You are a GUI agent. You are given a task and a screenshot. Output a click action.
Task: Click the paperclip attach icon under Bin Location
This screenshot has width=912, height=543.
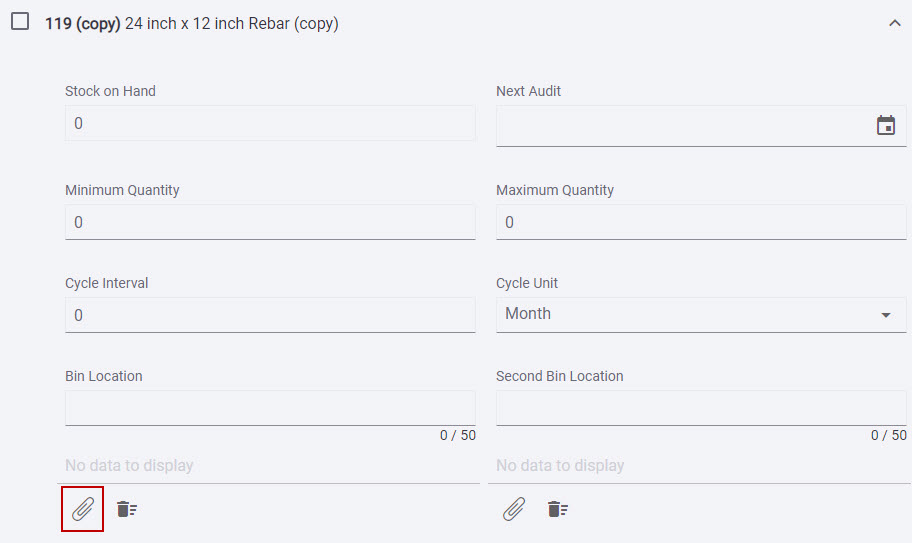pyautogui.click(x=83, y=509)
